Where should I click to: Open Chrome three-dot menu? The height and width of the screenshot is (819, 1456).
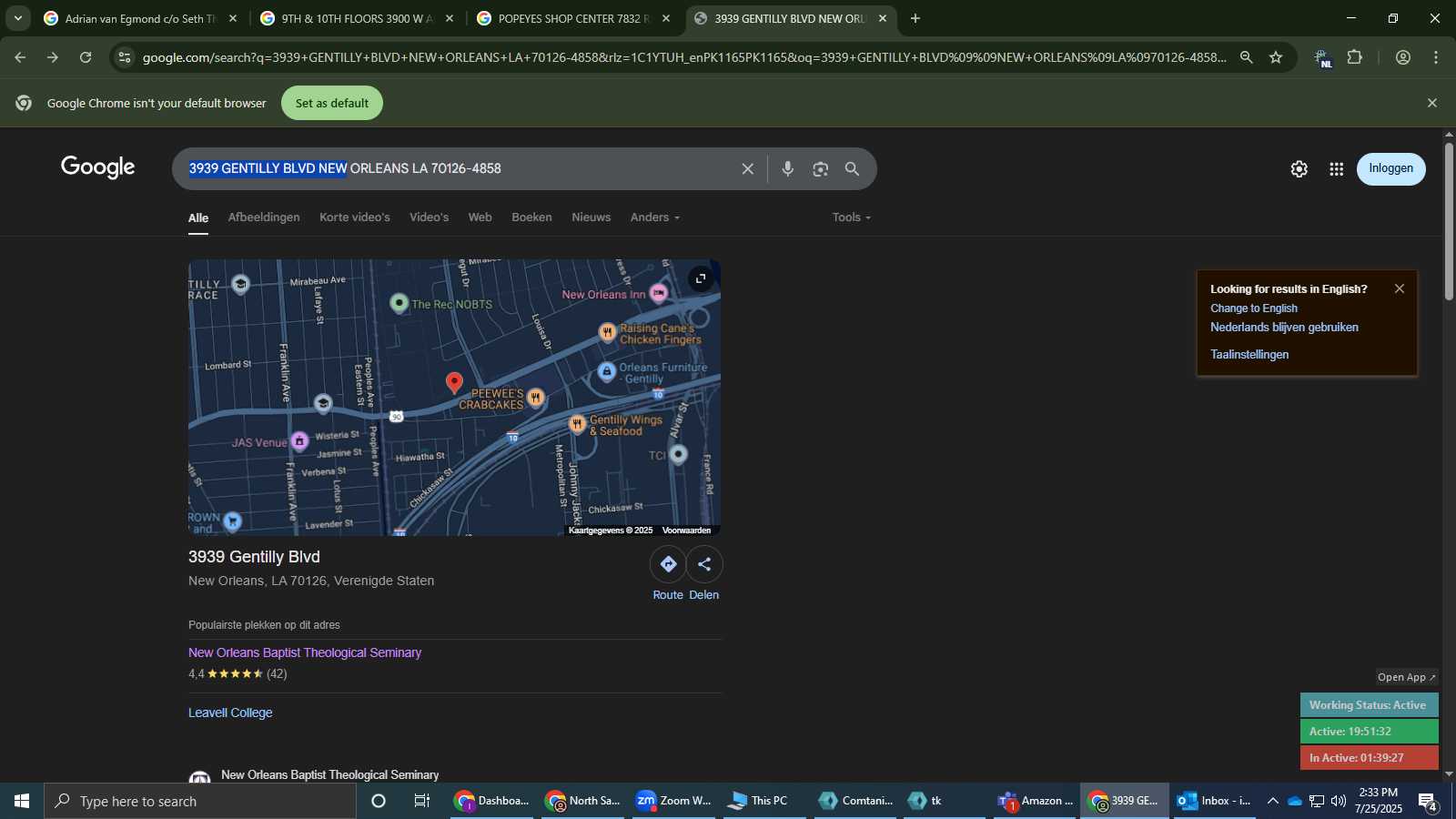[1436, 57]
